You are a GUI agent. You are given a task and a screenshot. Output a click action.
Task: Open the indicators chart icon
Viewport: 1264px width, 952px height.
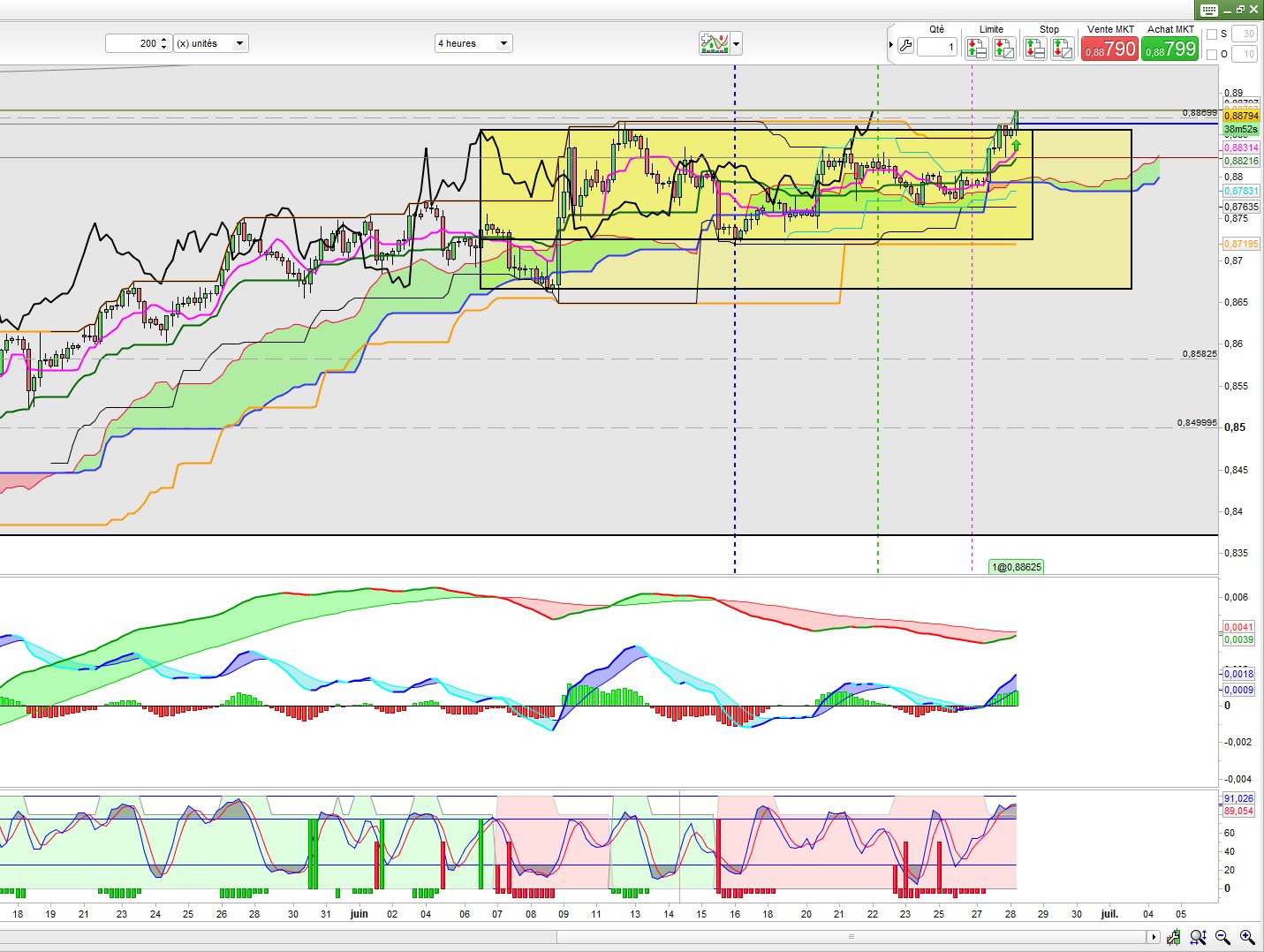[x=715, y=43]
